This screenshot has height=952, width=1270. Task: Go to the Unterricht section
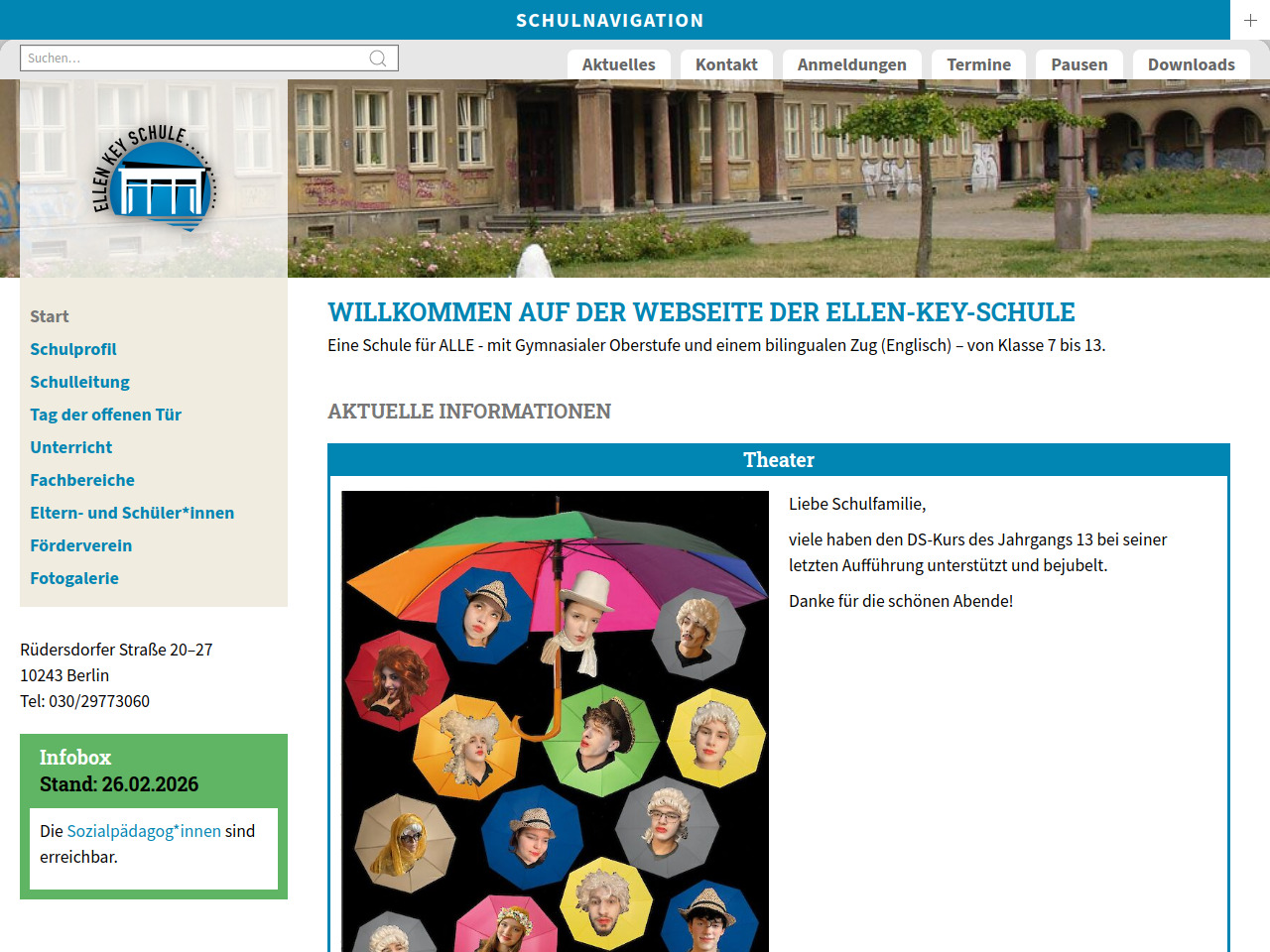(70, 447)
